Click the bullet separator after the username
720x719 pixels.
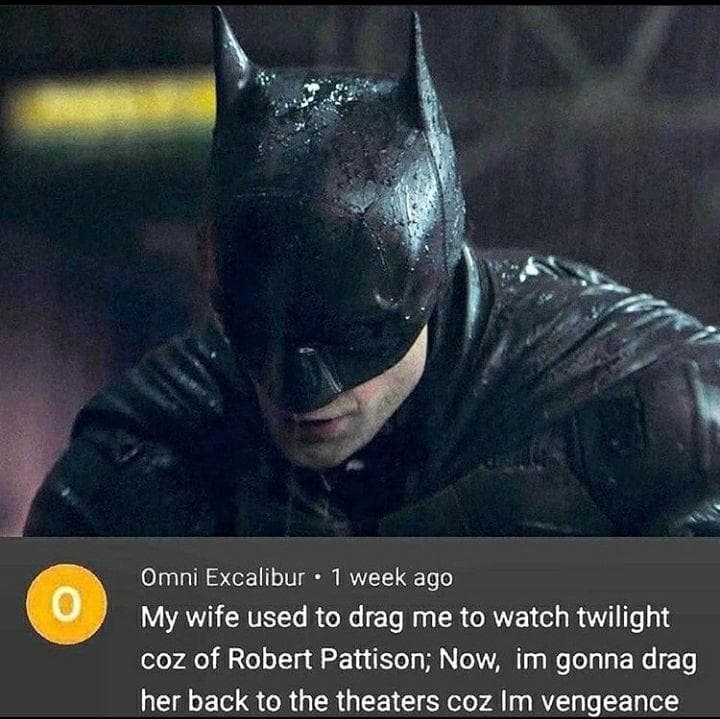pyautogui.click(x=318, y=579)
